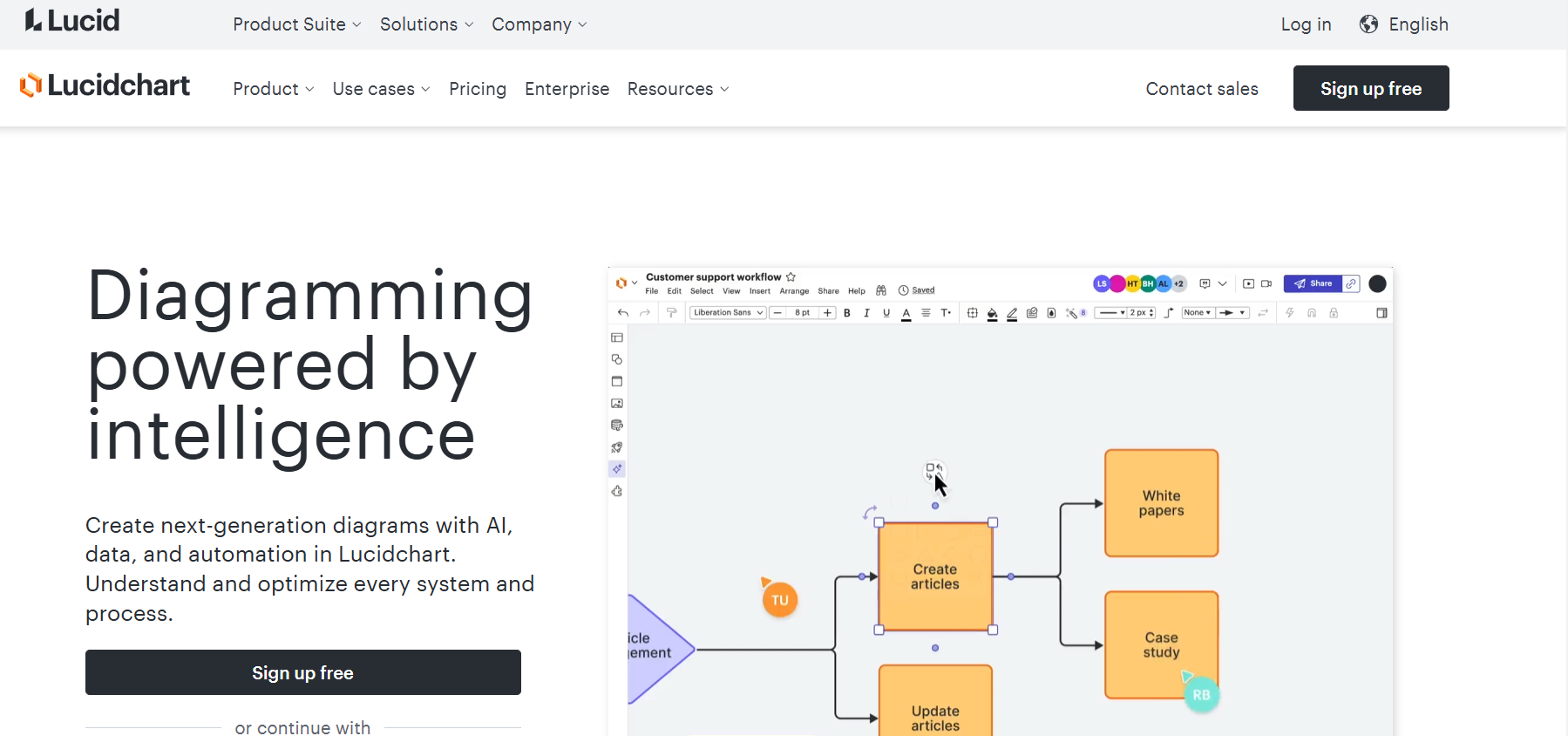1568x736 pixels.
Task: Click the Enterprise link
Action: [x=567, y=89]
